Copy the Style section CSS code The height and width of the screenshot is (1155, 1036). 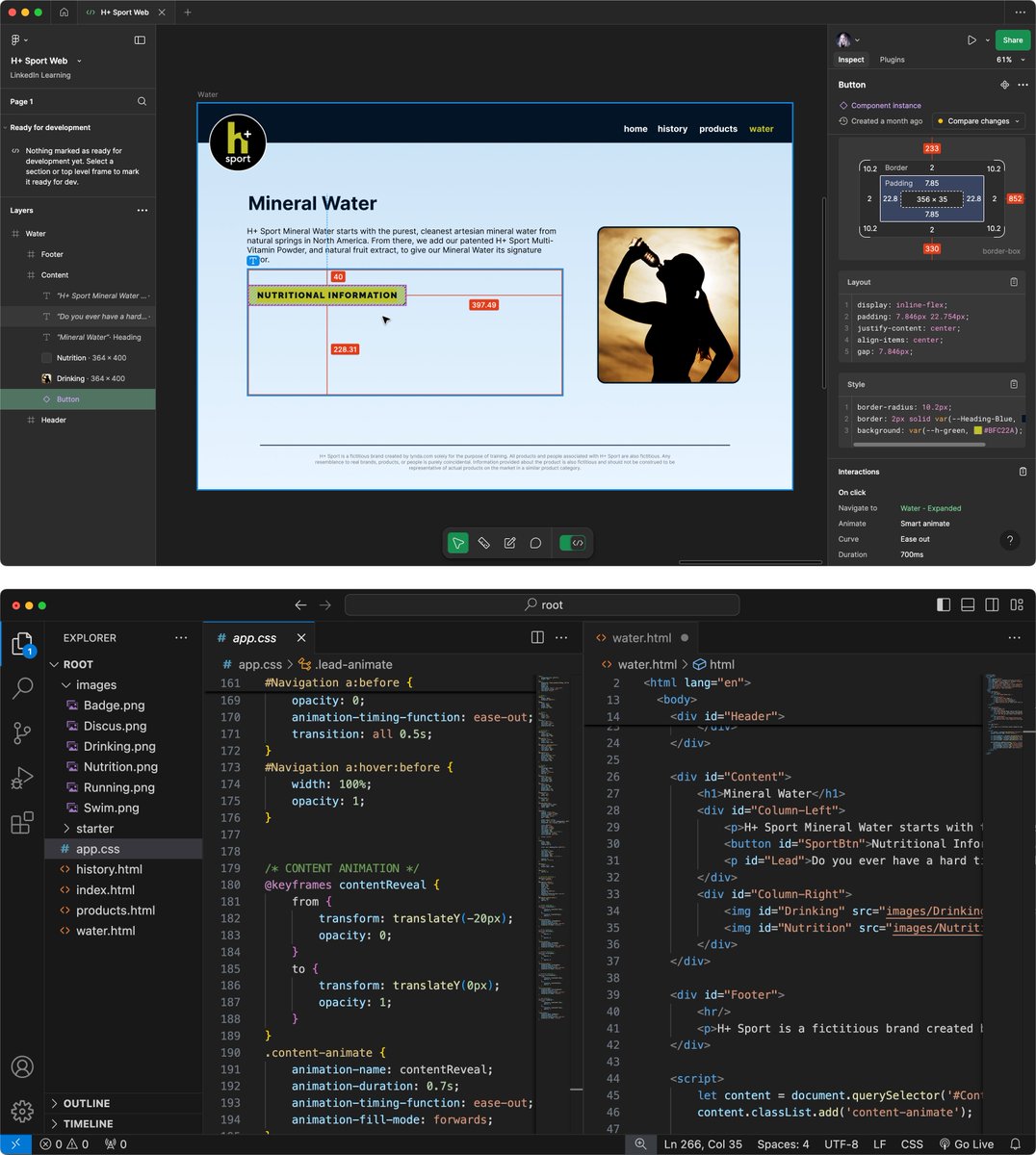pyautogui.click(x=1014, y=383)
